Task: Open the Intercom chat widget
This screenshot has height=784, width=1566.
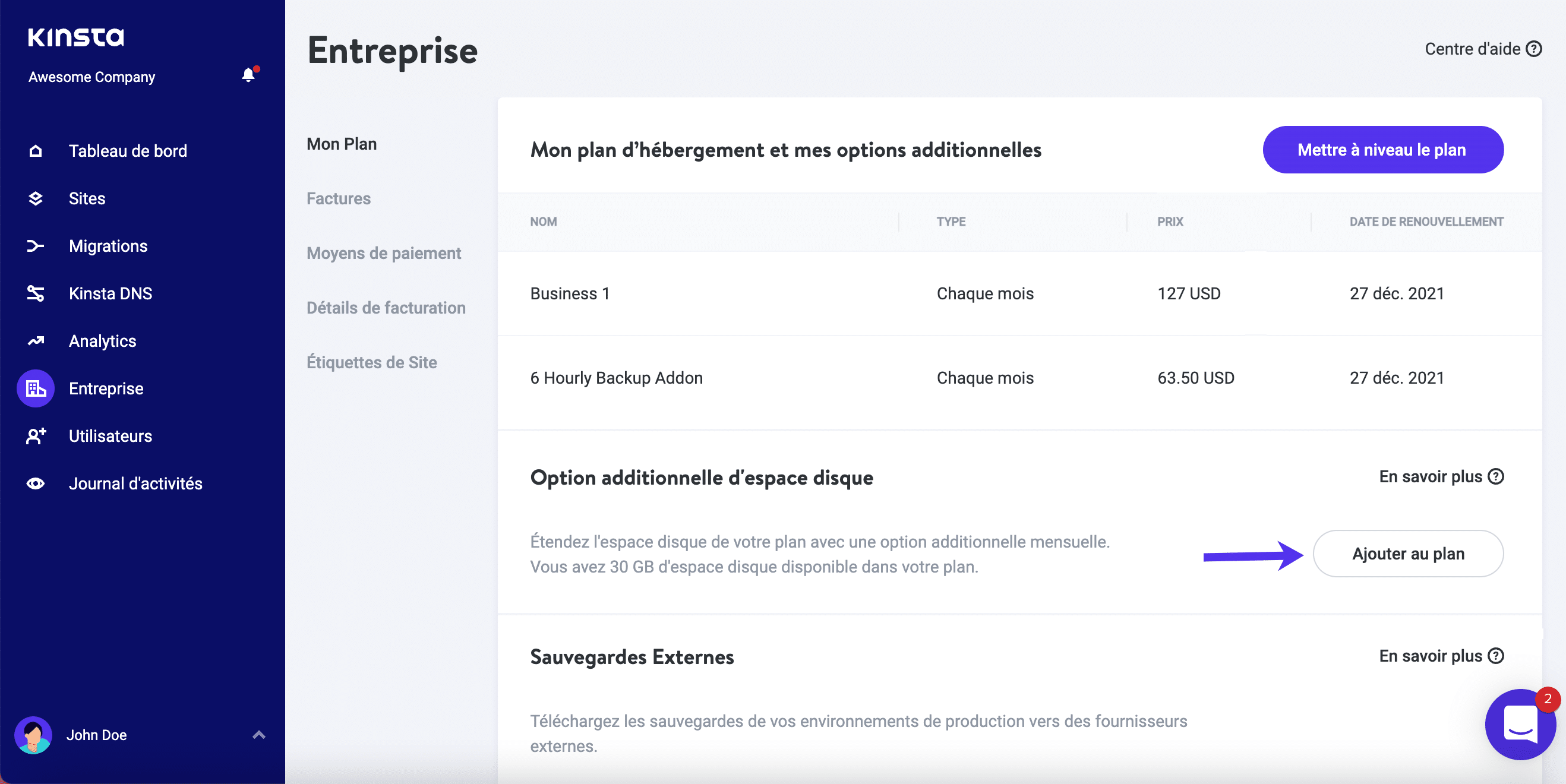Action: pos(1520,725)
